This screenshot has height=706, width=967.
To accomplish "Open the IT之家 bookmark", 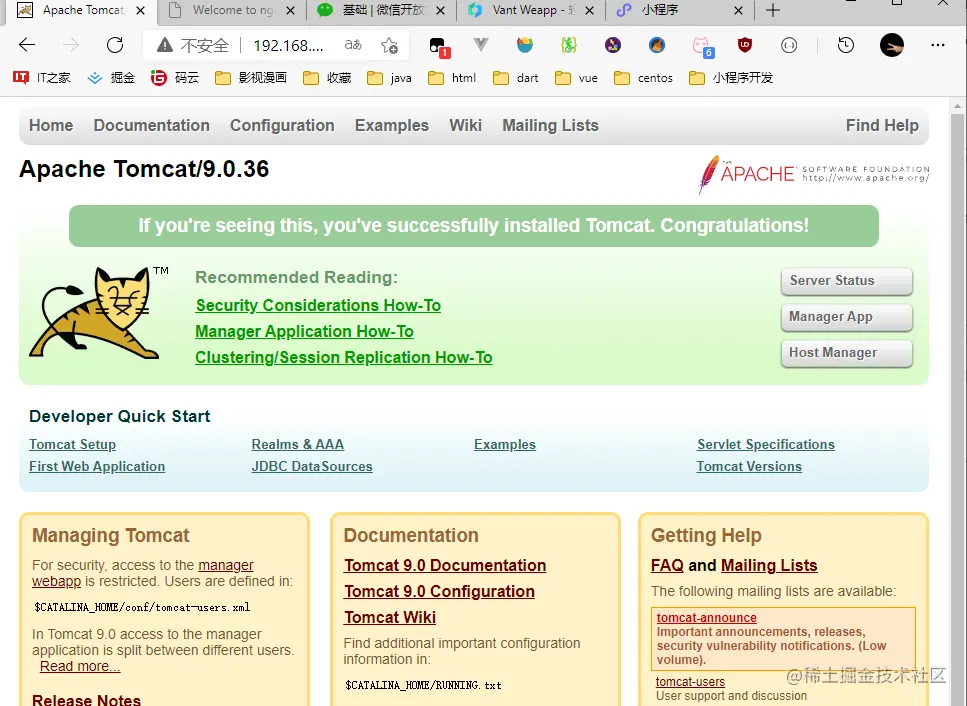I will pos(41,78).
